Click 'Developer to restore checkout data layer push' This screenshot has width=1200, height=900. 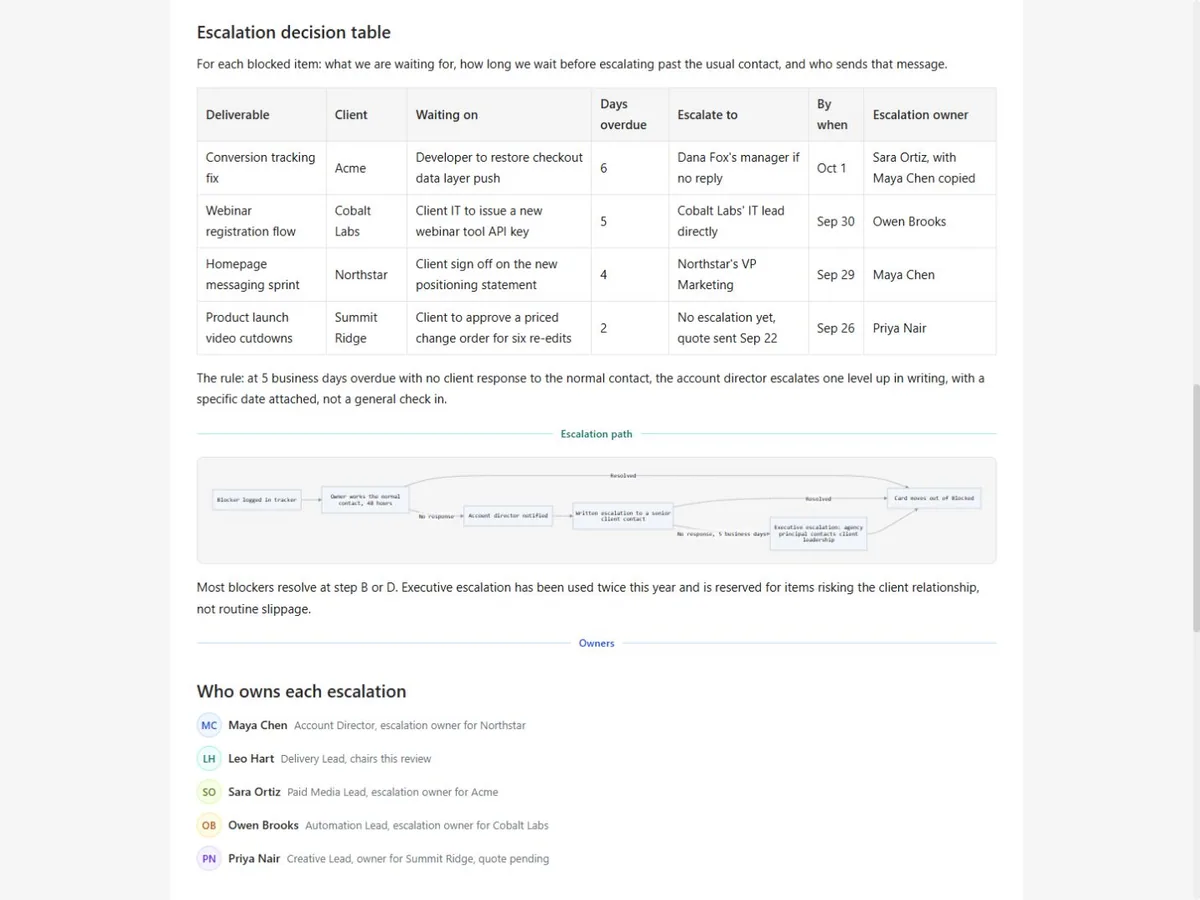tap(499, 168)
